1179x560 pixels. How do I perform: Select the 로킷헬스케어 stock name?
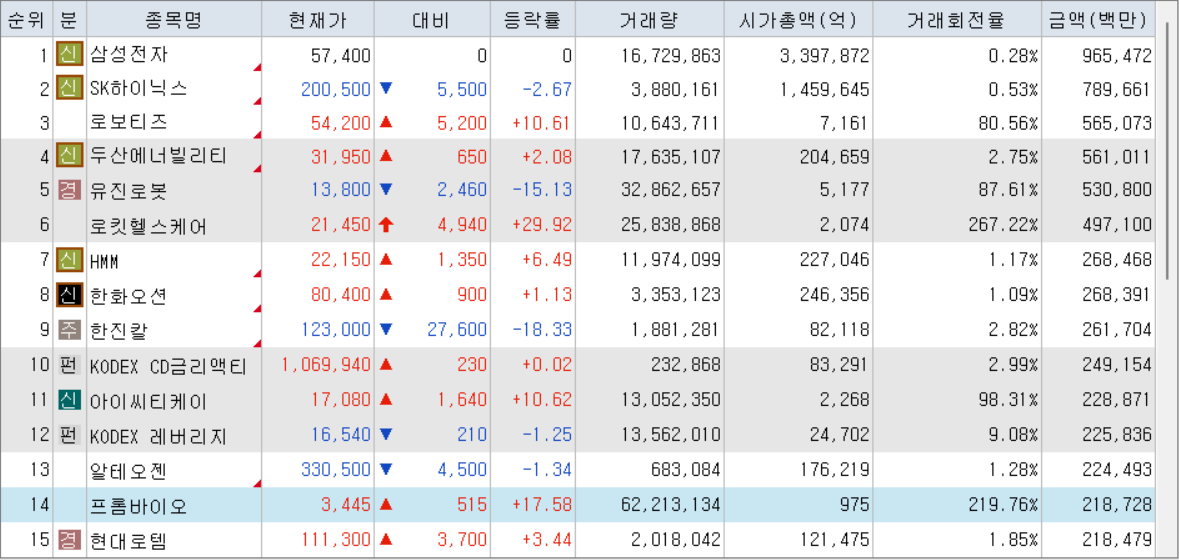coord(148,224)
